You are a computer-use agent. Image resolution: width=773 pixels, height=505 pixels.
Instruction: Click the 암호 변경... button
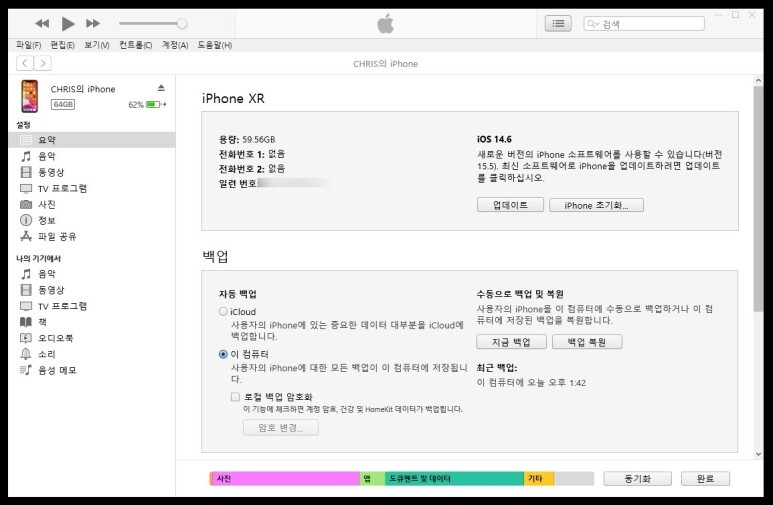[281, 428]
